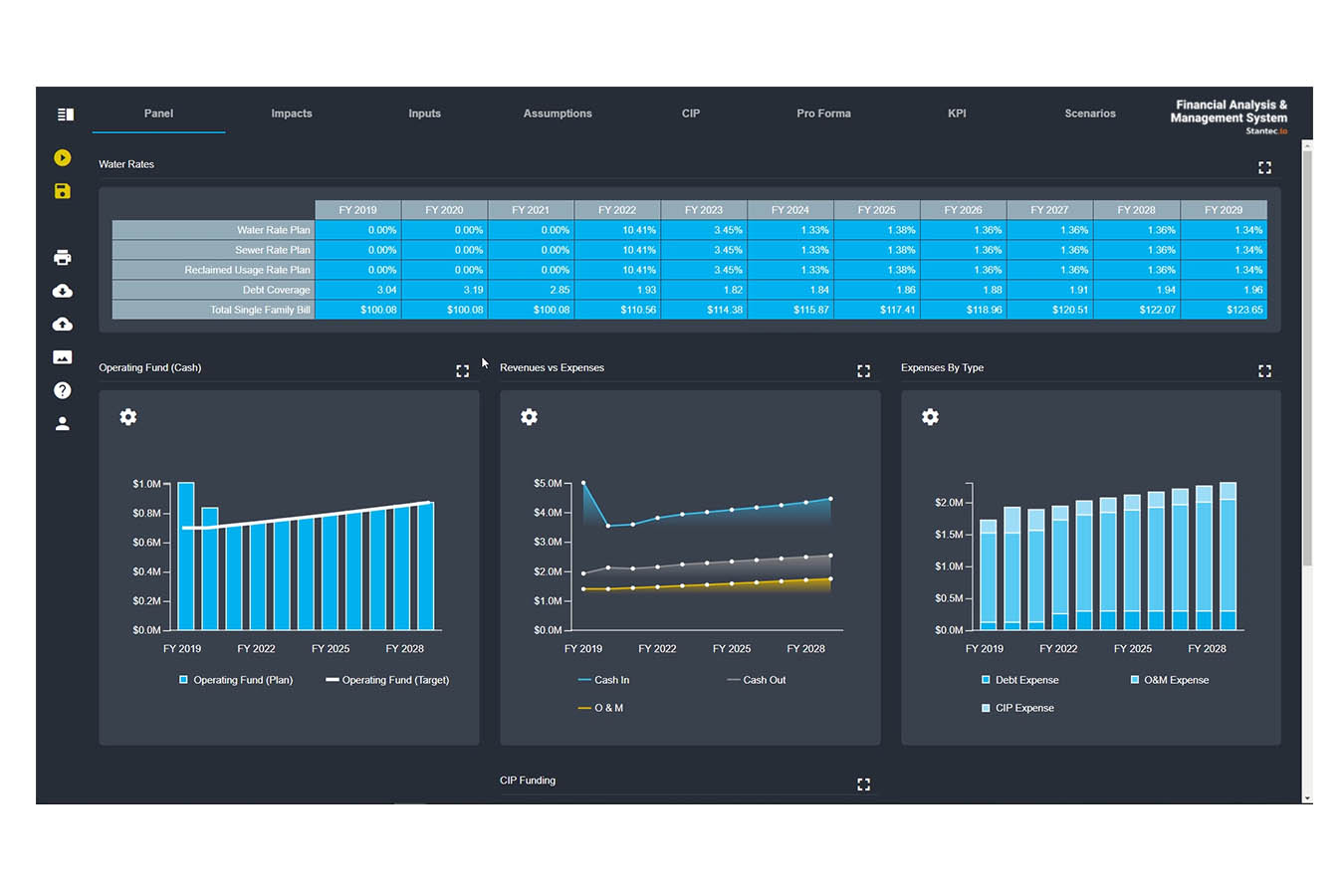Toggle the O&M Expense legend entry
Image resolution: width=1344 pixels, height=896 pixels.
coord(1169,680)
